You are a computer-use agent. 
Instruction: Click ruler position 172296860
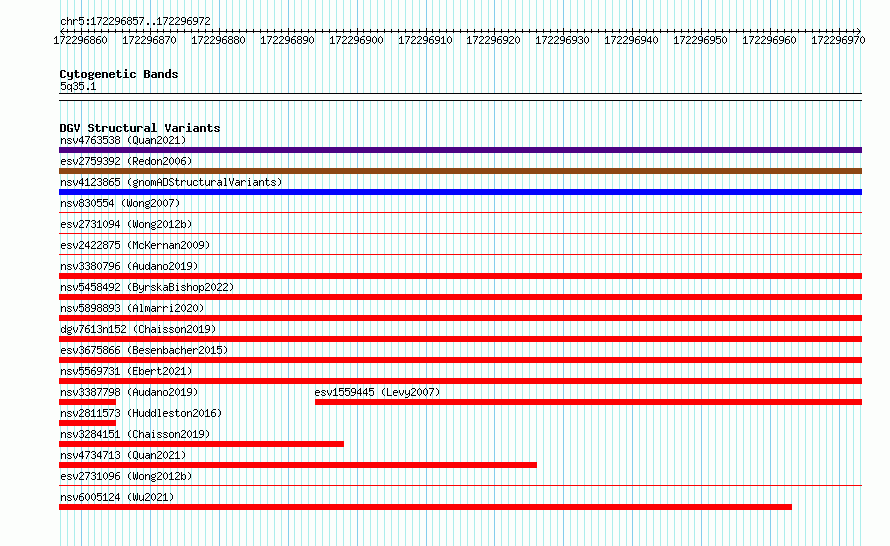(80, 40)
